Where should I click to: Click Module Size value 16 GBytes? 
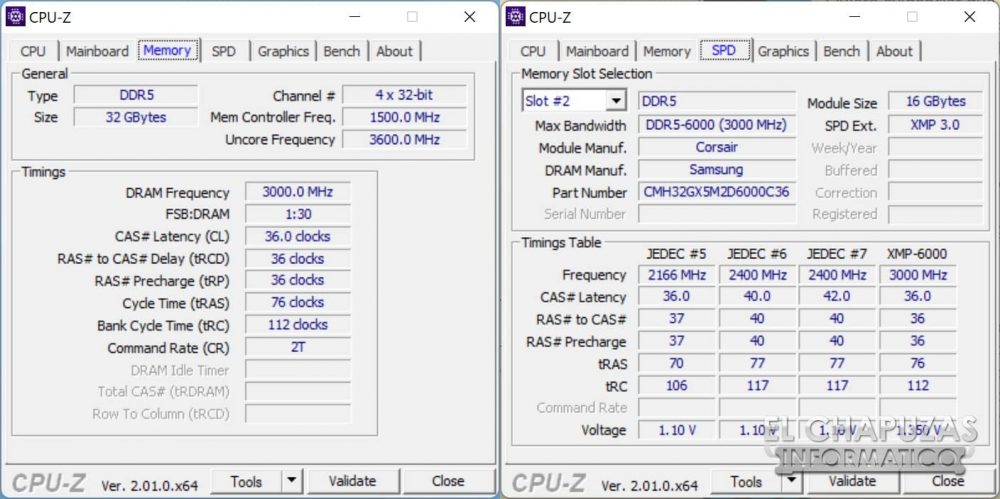tap(935, 101)
